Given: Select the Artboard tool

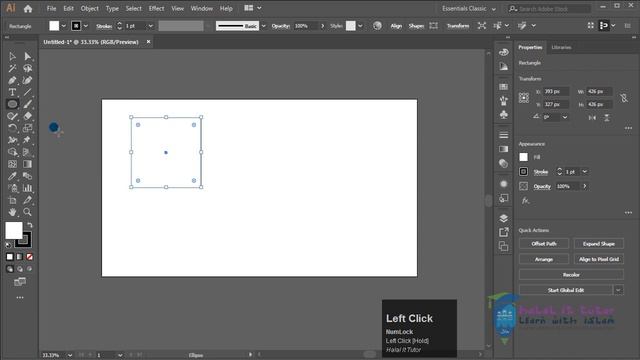Looking at the screenshot, I should (x=12, y=200).
